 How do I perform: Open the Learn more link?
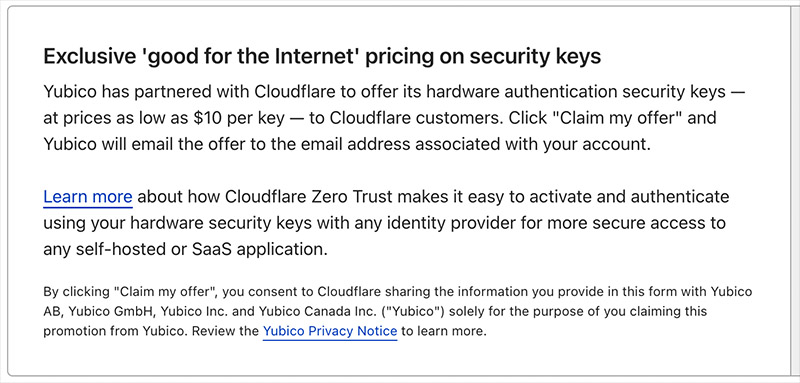point(88,197)
